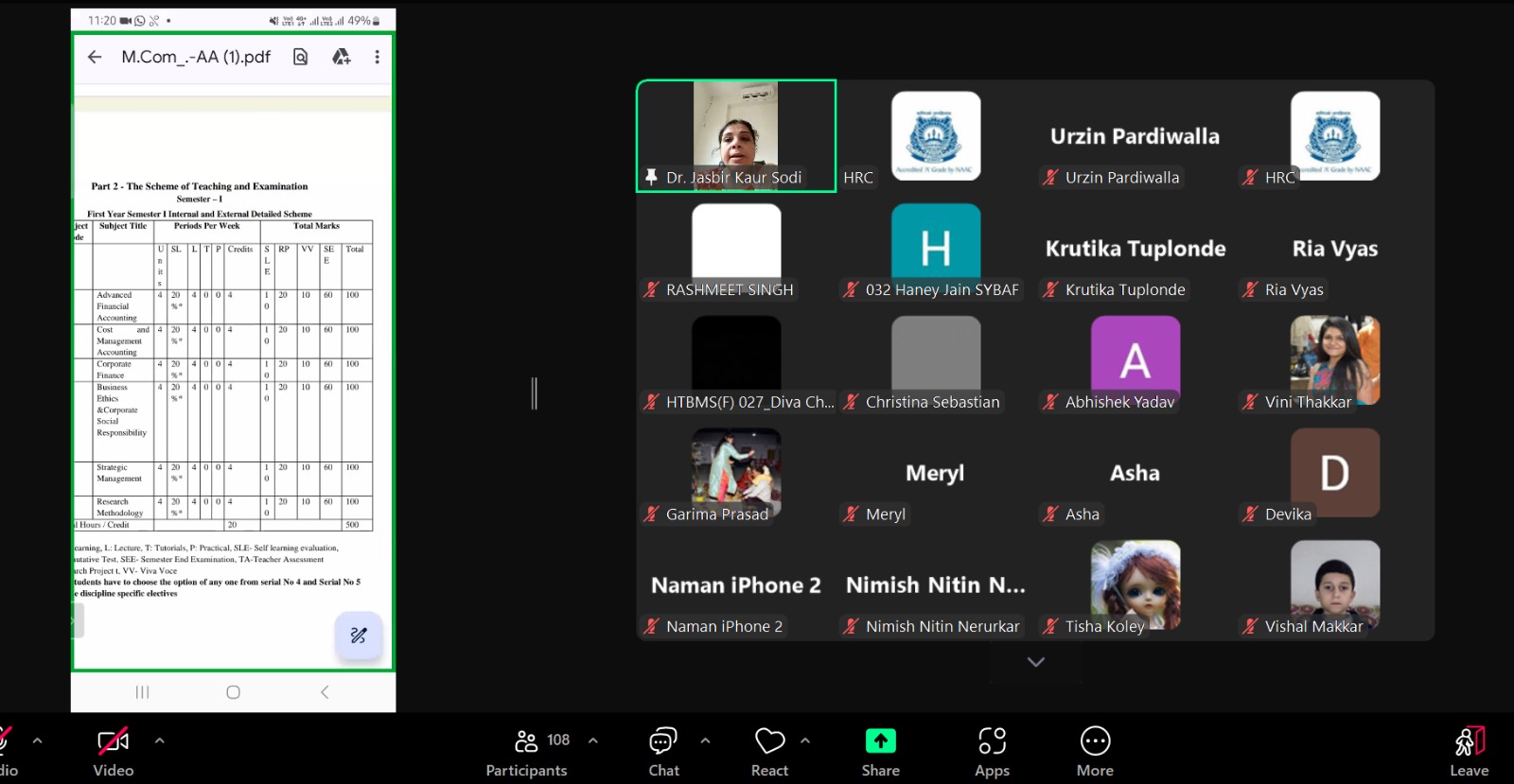Image resolution: width=1514 pixels, height=784 pixels.
Task: Click muted mic icon for Urzin Pardiwalla
Action: [1050, 177]
